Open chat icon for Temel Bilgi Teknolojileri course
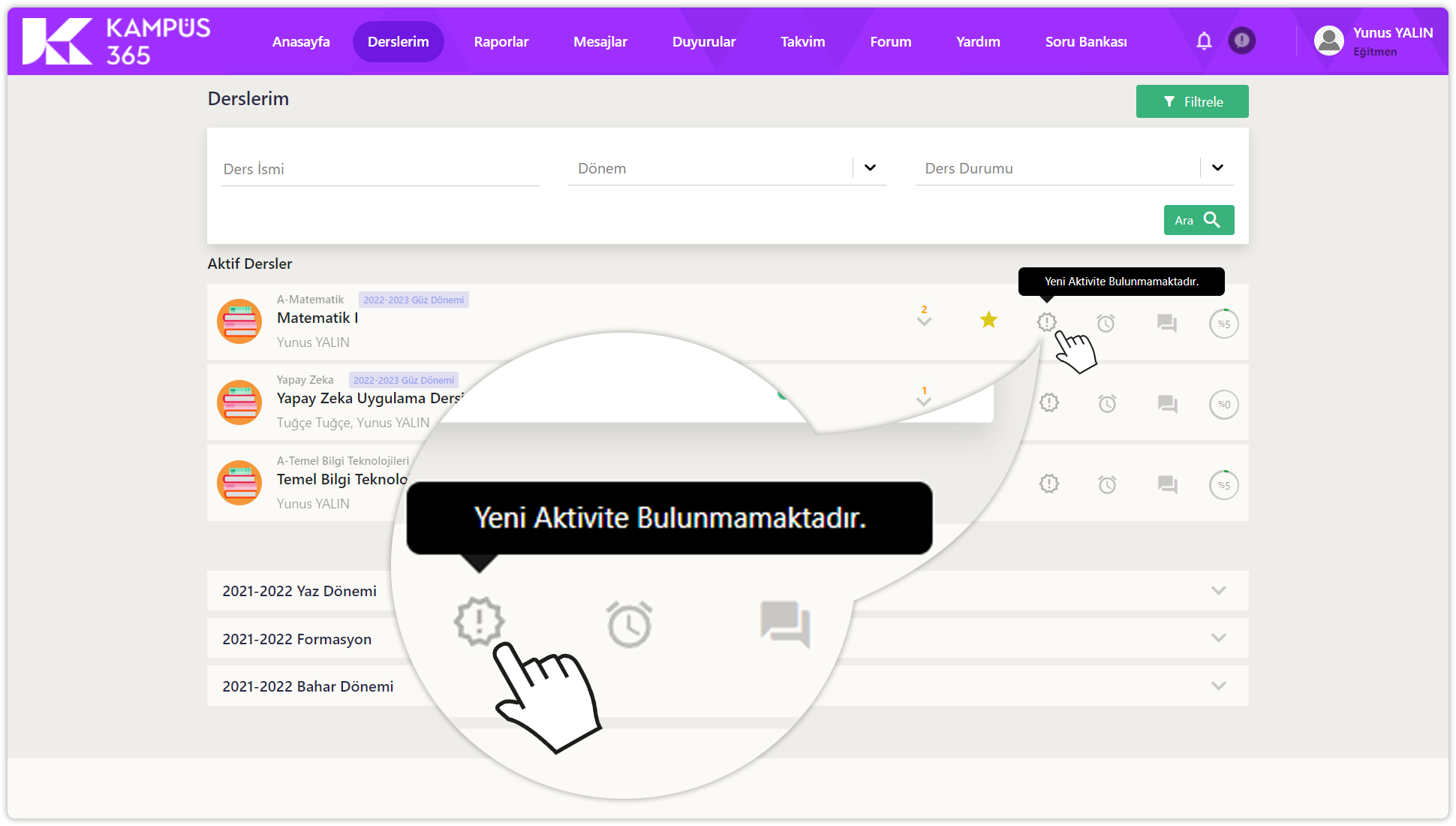 1167,484
